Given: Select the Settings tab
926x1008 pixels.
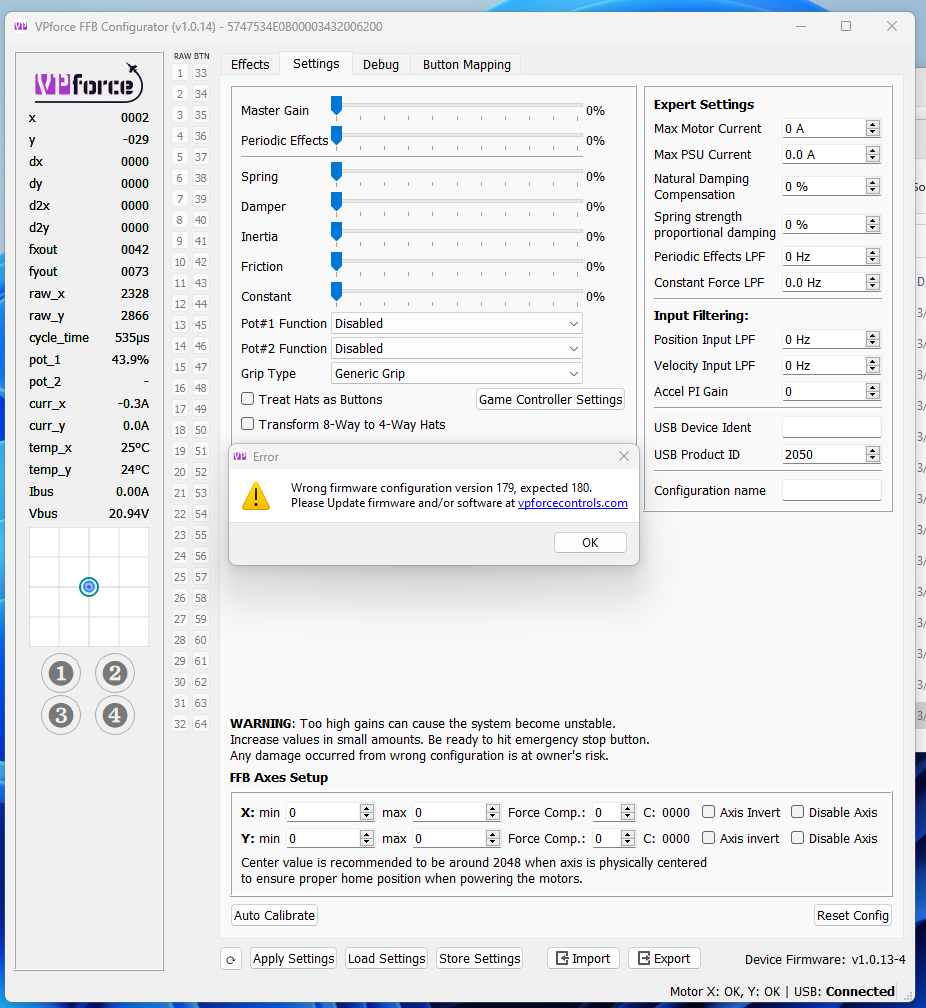Looking at the screenshot, I should (316, 64).
